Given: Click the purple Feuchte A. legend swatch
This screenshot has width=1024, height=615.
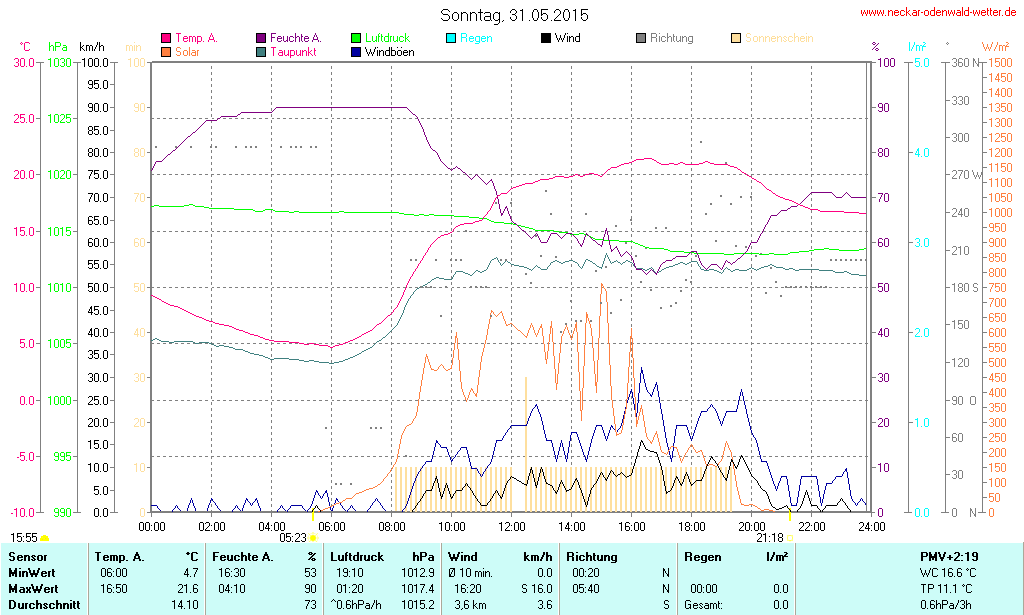Looking at the screenshot, I should 261,38.
